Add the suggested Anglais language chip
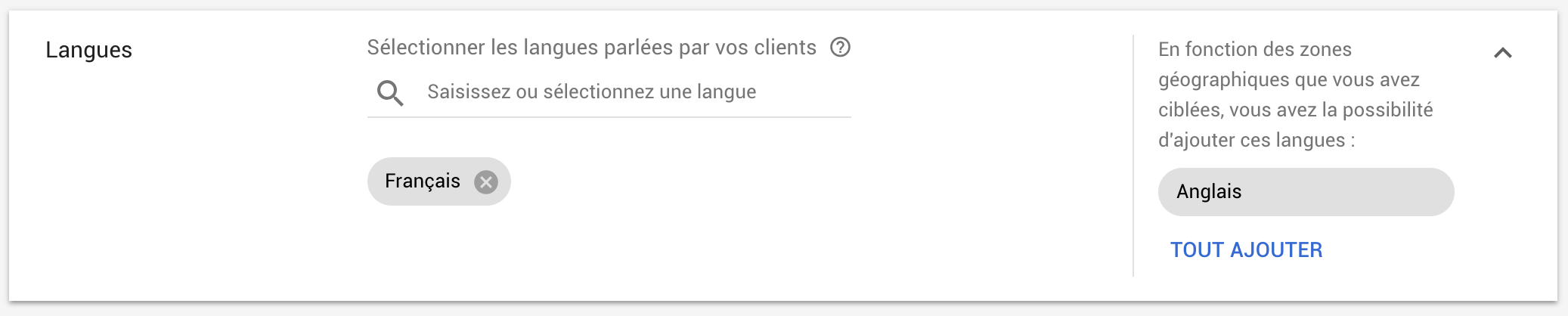Viewport: 1568px width, 316px height. pyautogui.click(x=1305, y=192)
